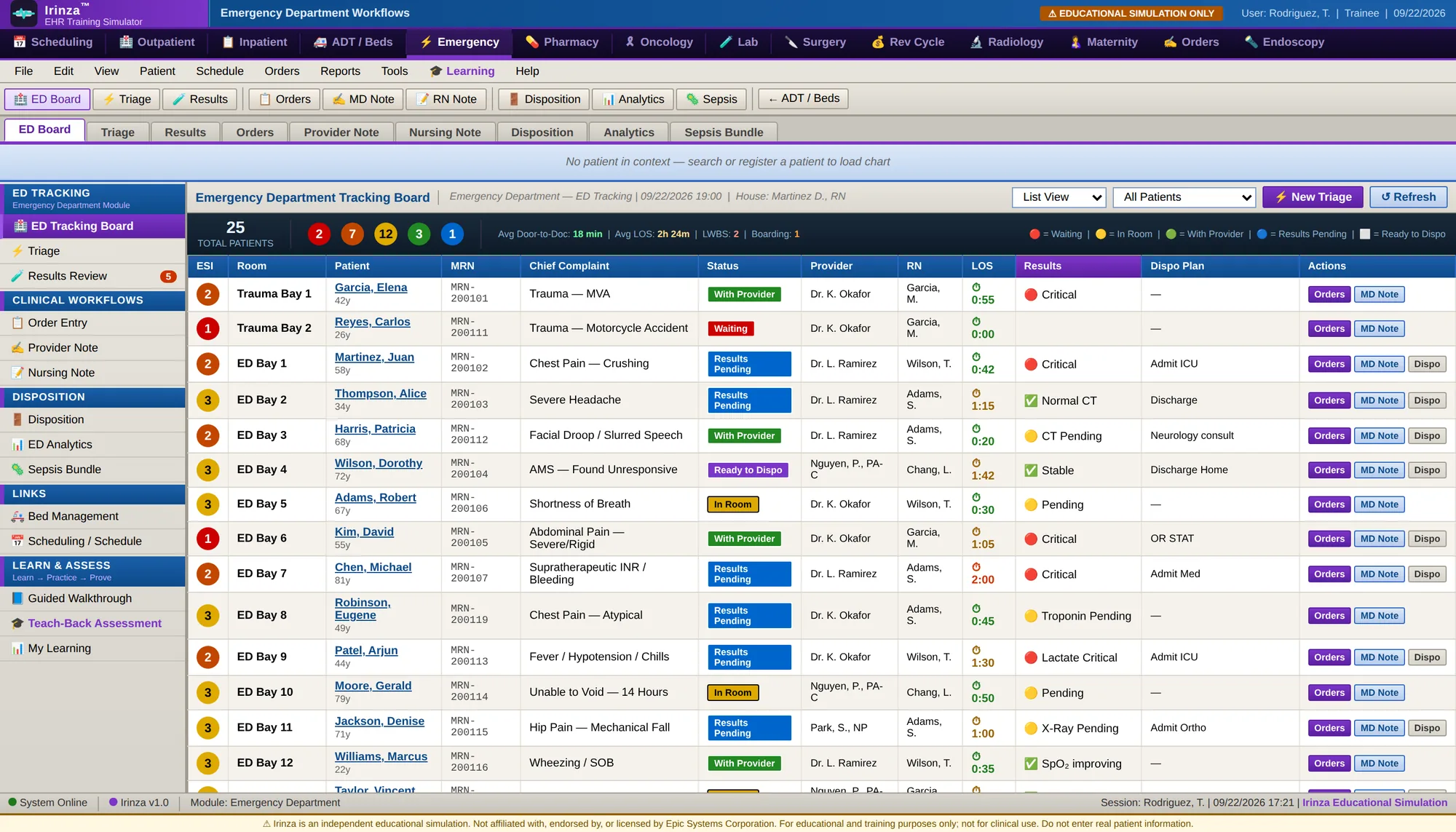1456x832 pixels.
Task: Go to Radiology module
Action: click(1007, 42)
